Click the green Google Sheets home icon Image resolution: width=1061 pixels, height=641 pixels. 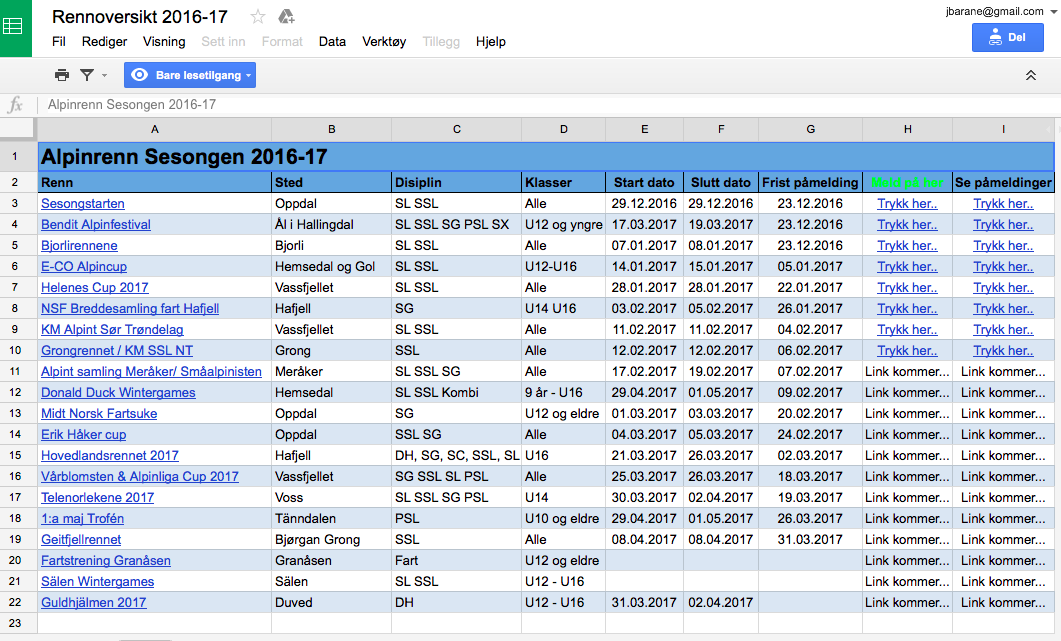coord(15,27)
